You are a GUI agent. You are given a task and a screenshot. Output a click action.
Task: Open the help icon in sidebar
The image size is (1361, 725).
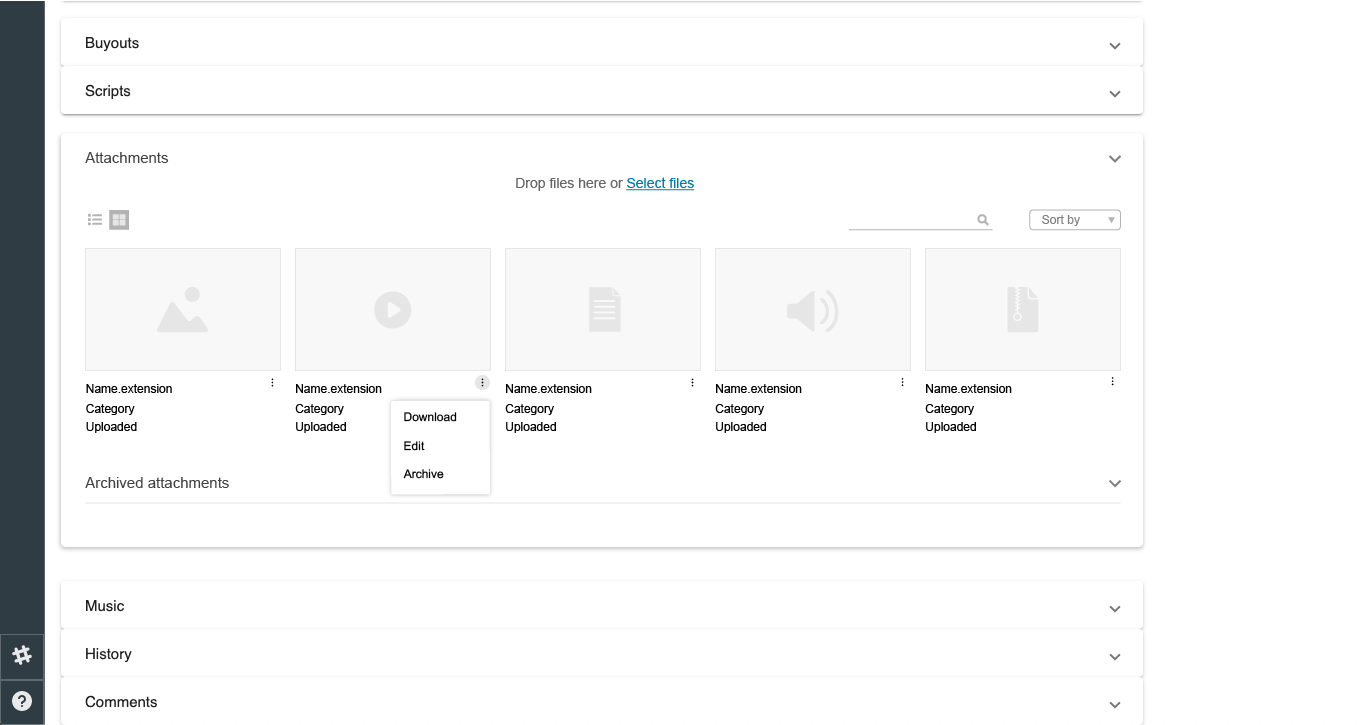(22, 700)
